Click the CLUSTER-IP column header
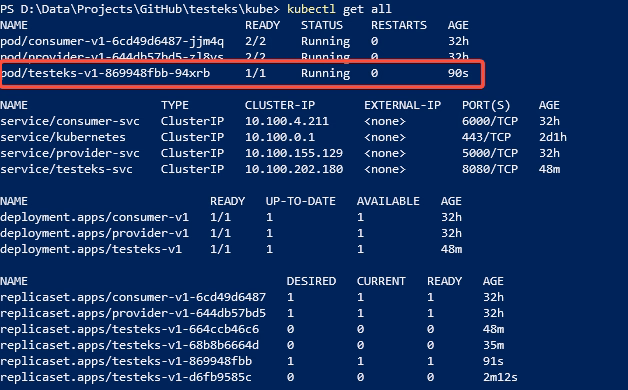628x390 pixels. click(280, 105)
